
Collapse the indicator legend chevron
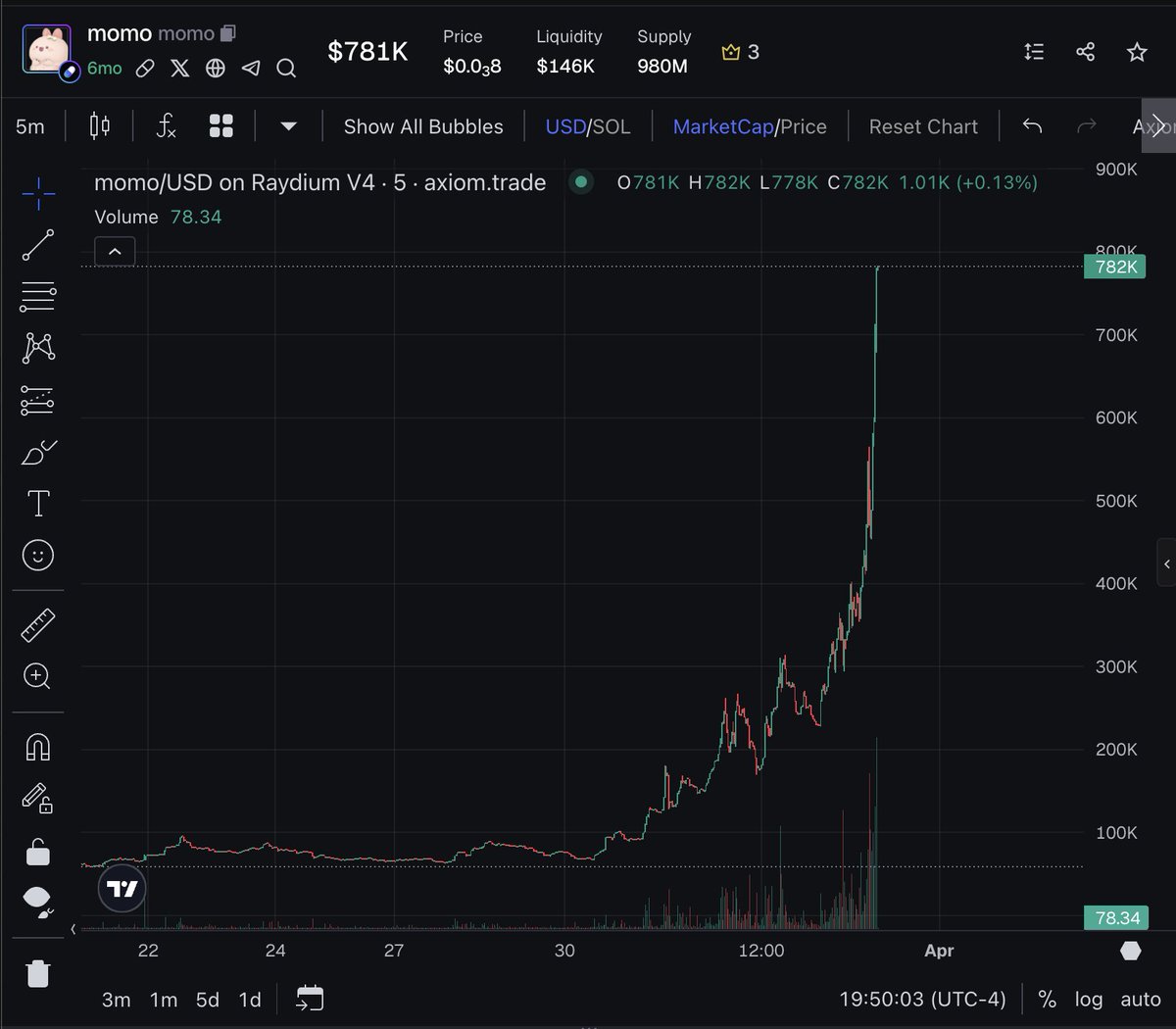(115, 252)
